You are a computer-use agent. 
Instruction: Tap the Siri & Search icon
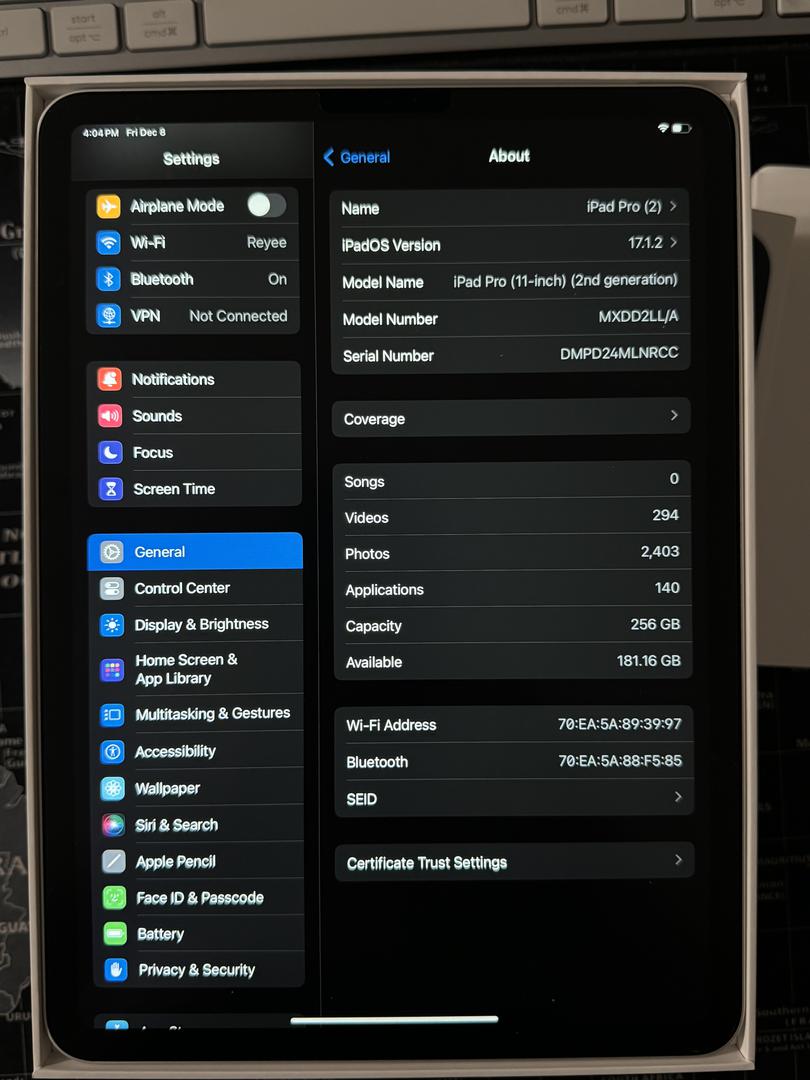pos(114,825)
